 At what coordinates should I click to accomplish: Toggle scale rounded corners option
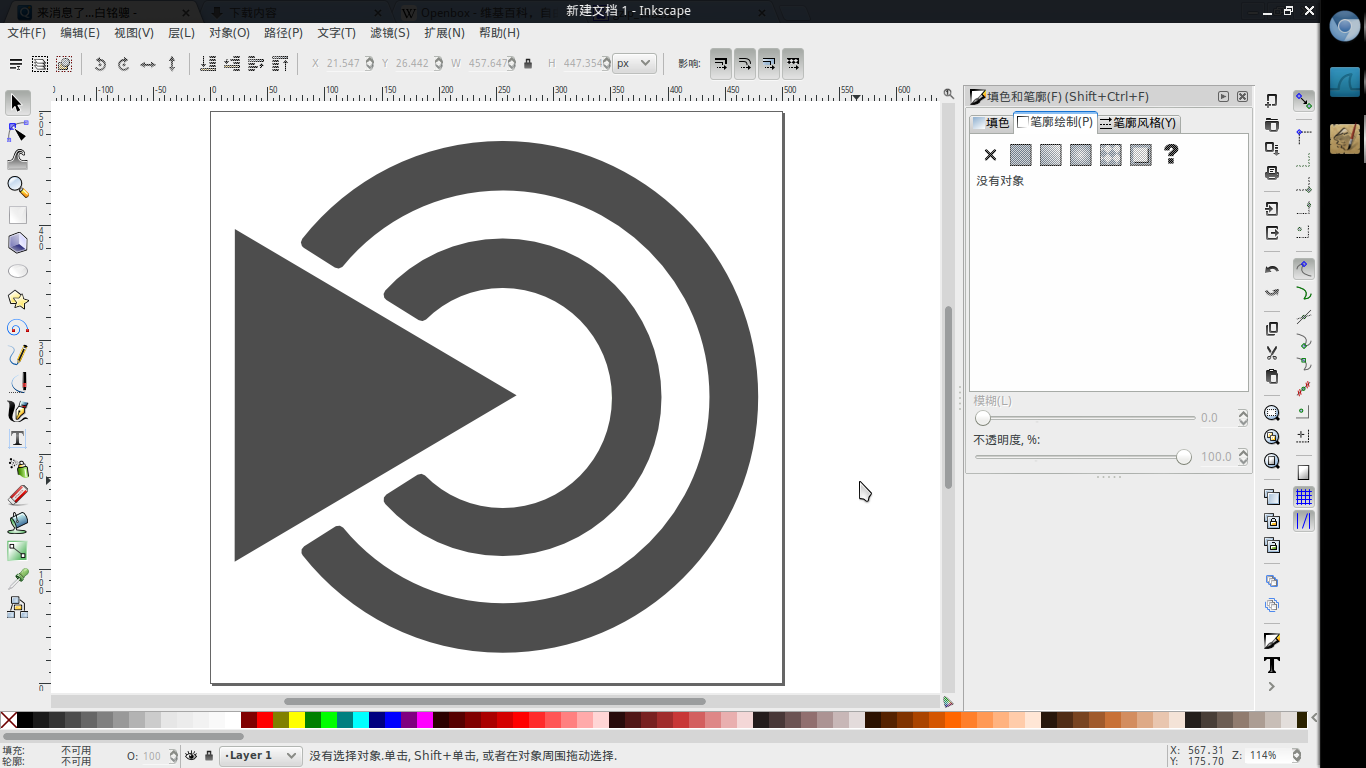click(745, 64)
